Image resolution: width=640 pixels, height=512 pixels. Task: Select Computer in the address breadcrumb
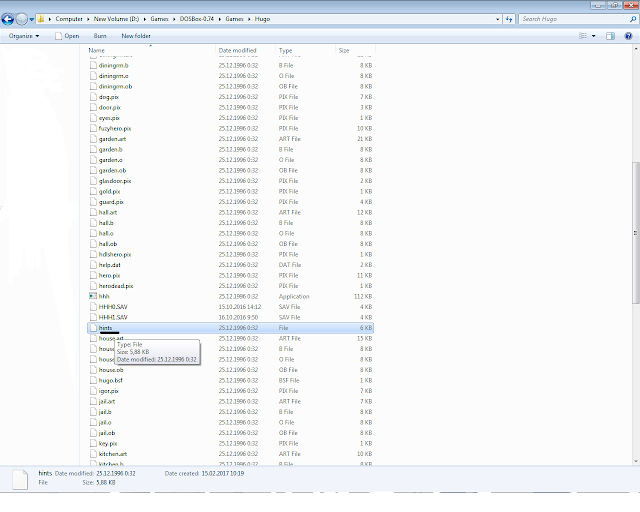coord(69,19)
